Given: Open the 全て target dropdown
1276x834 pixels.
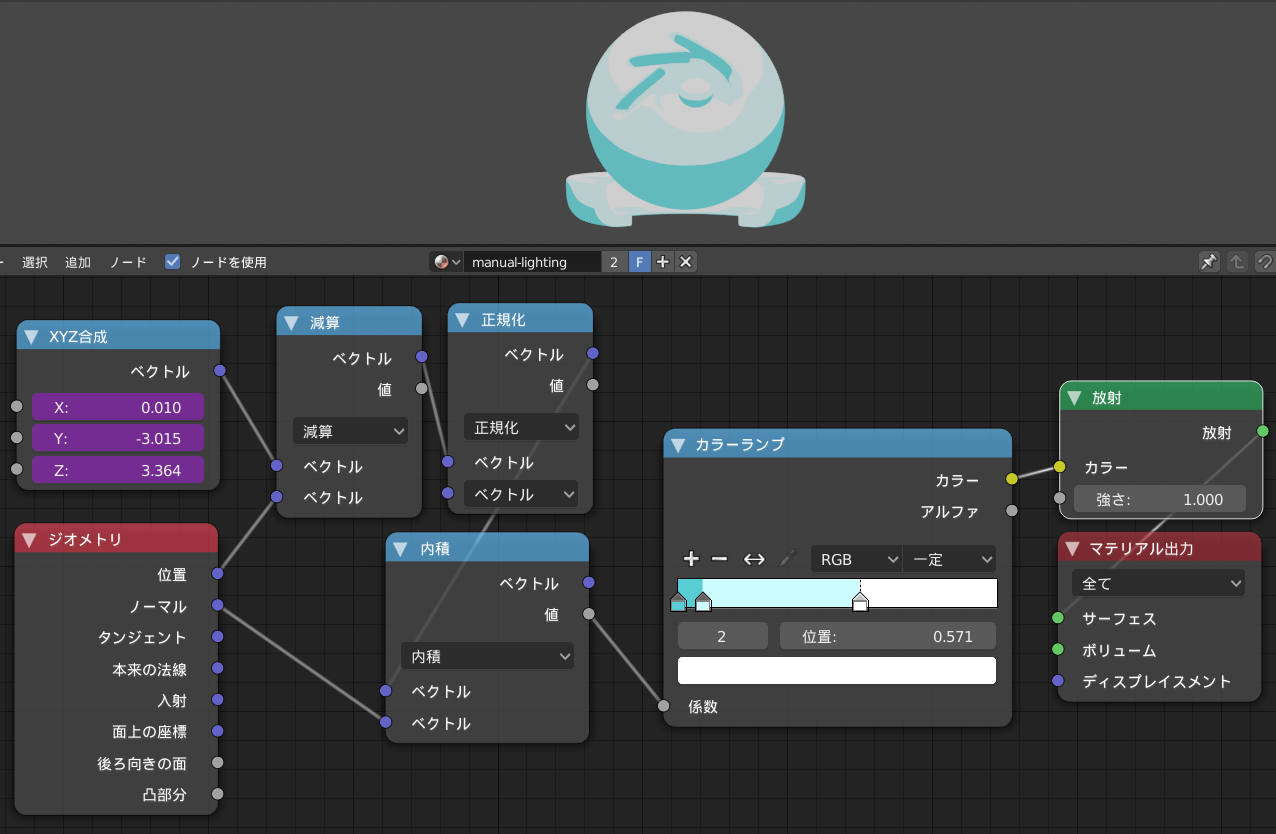Looking at the screenshot, I should [x=1158, y=583].
